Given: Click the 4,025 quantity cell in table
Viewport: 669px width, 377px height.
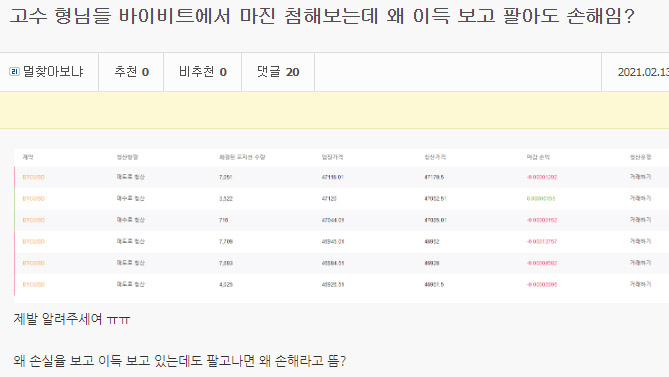Looking at the screenshot, I should point(226,284).
